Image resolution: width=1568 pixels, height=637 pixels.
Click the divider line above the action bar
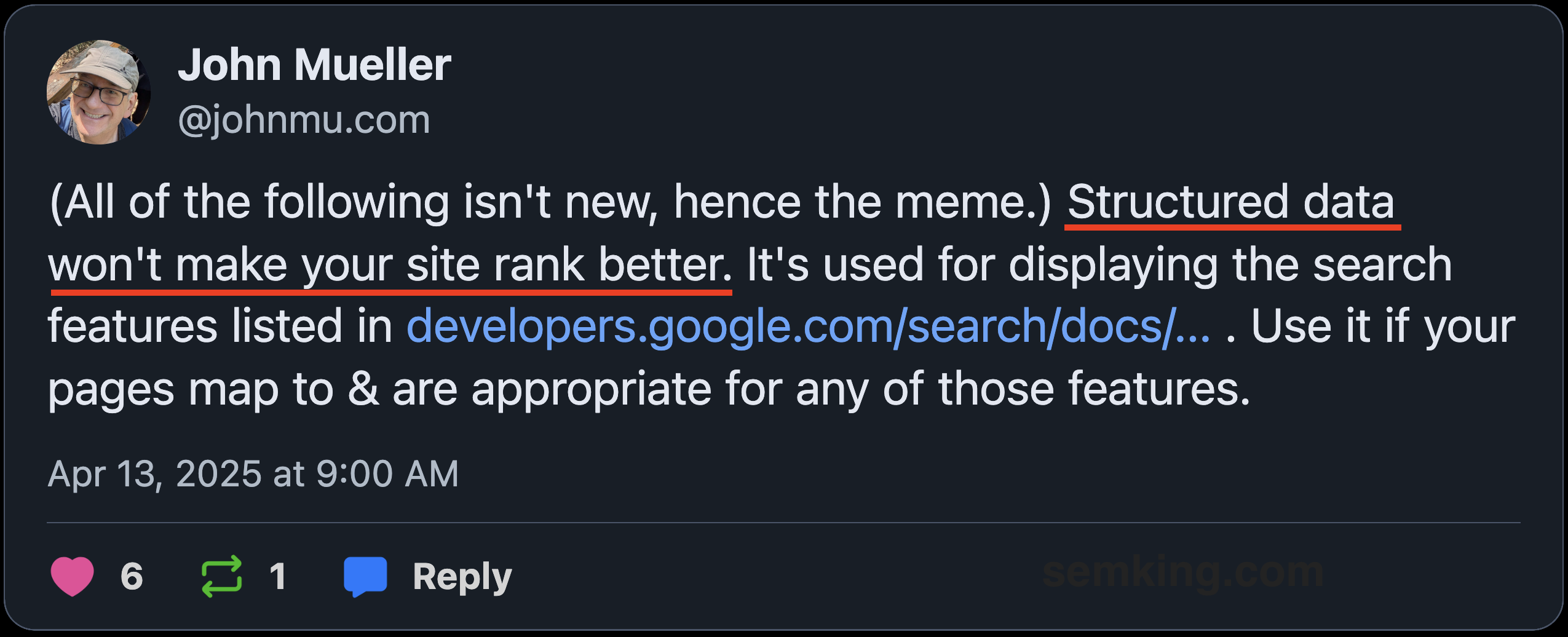[x=784, y=523]
